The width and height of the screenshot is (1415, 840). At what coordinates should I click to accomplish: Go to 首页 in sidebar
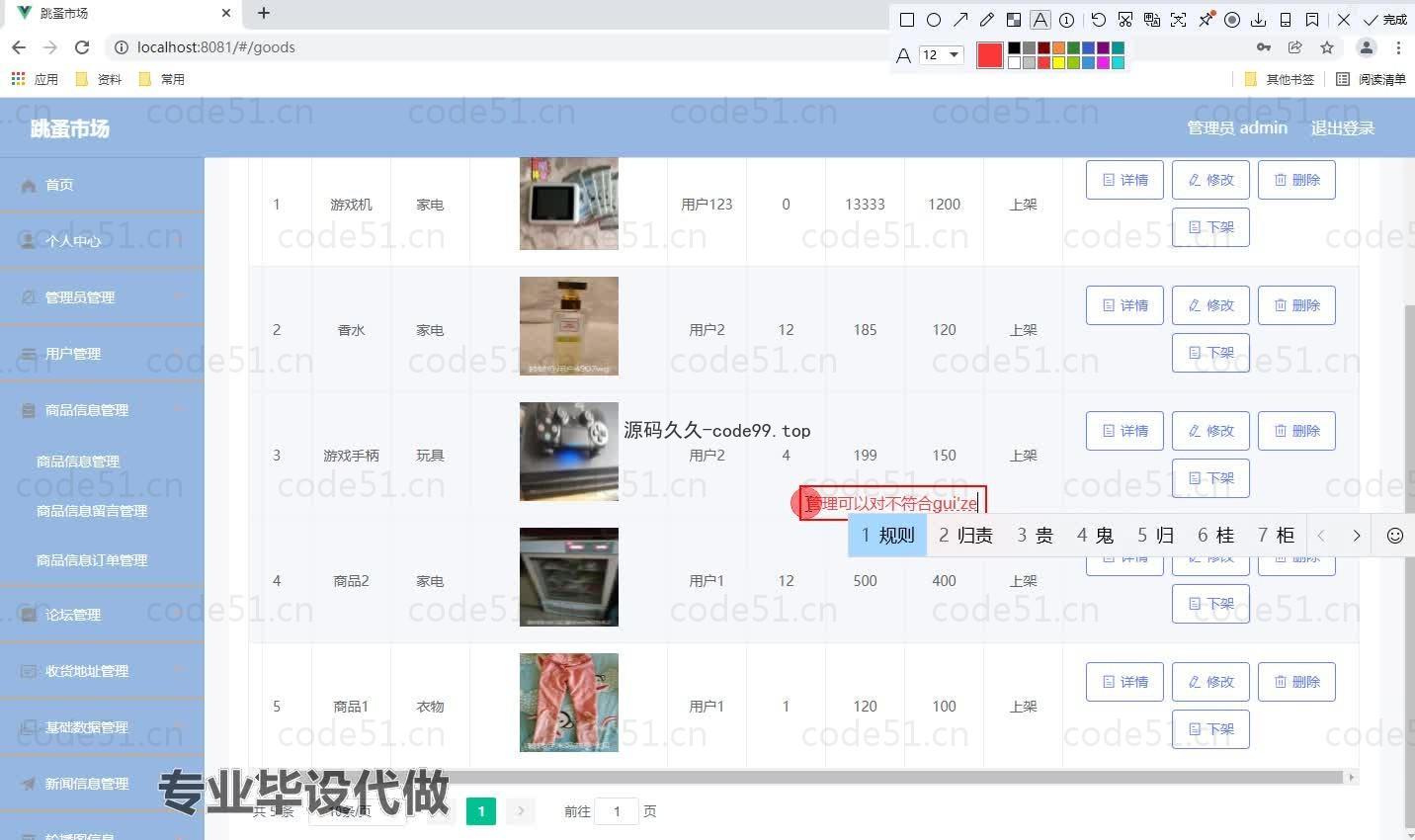point(102,185)
